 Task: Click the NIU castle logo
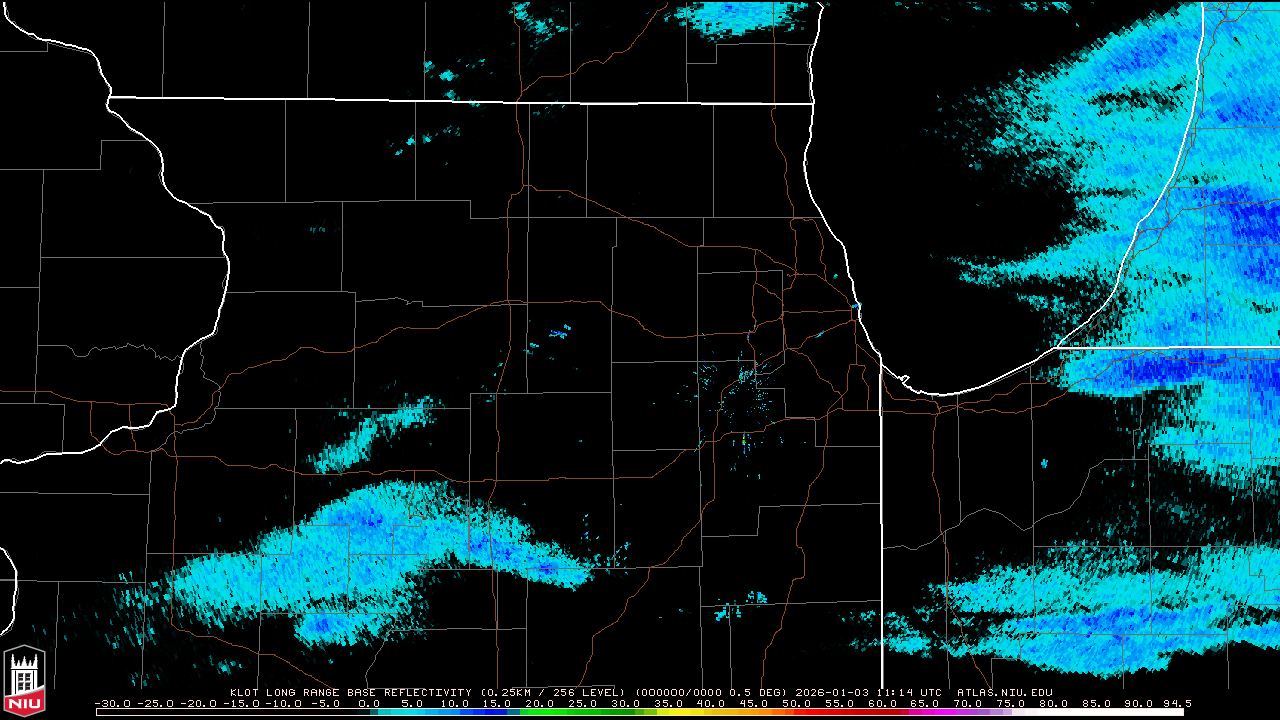24,680
